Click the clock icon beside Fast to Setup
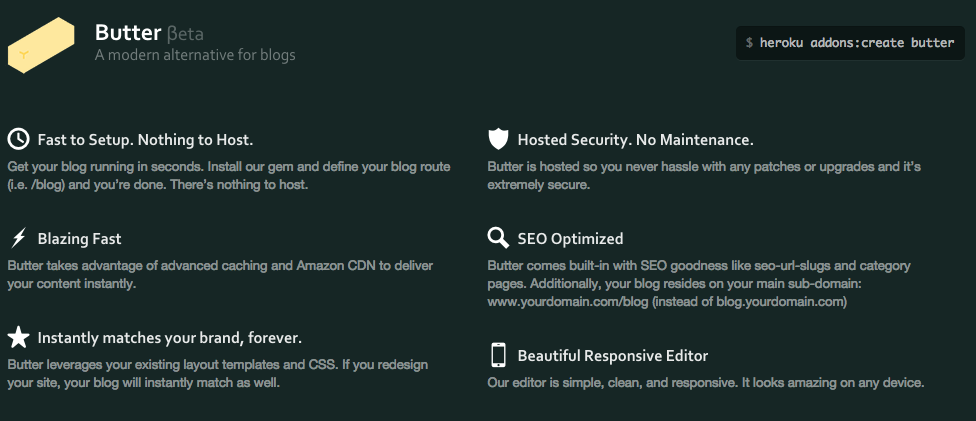This screenshot has width=976, height=421. tap(18, 140)
